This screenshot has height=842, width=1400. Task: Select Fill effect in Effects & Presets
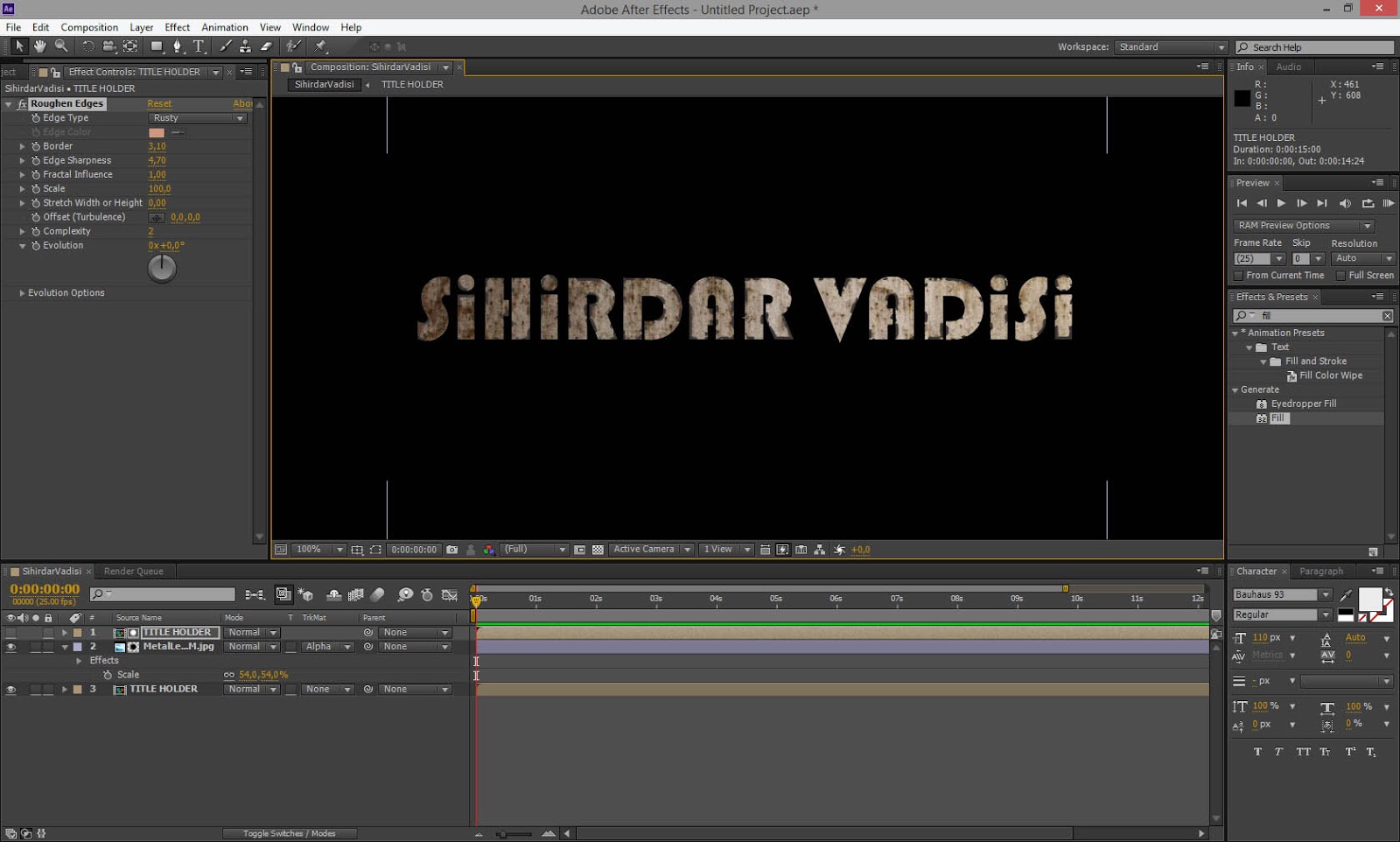pos(1279,418)
